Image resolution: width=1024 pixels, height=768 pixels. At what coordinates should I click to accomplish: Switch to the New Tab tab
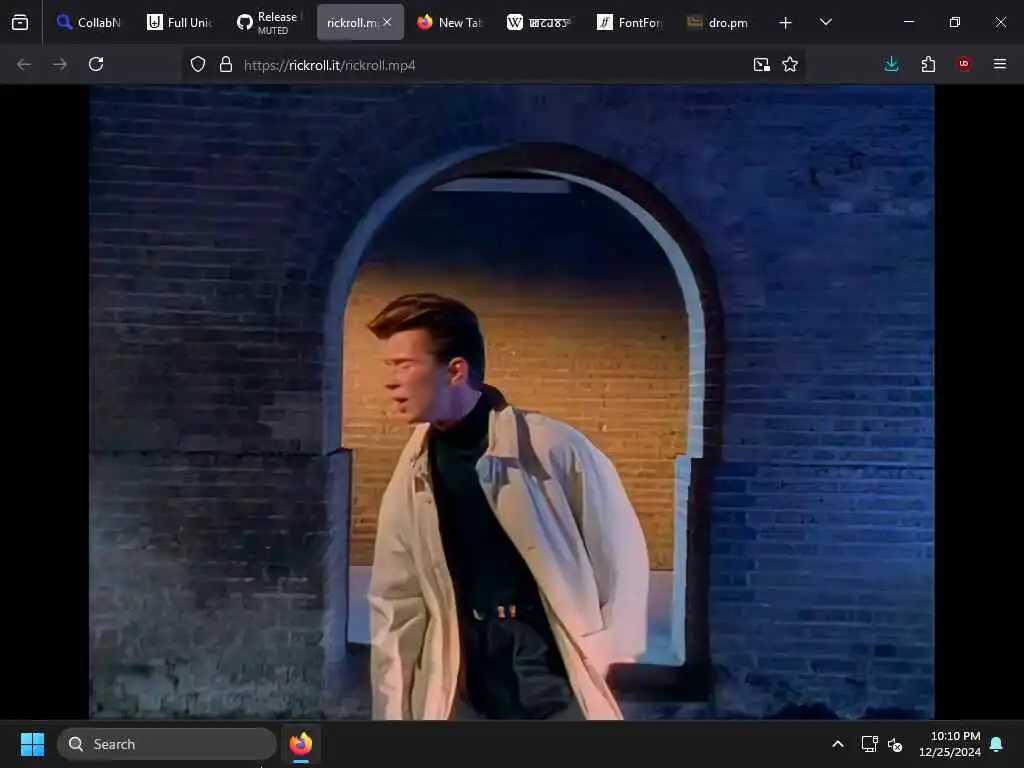(x=449, y=23)
